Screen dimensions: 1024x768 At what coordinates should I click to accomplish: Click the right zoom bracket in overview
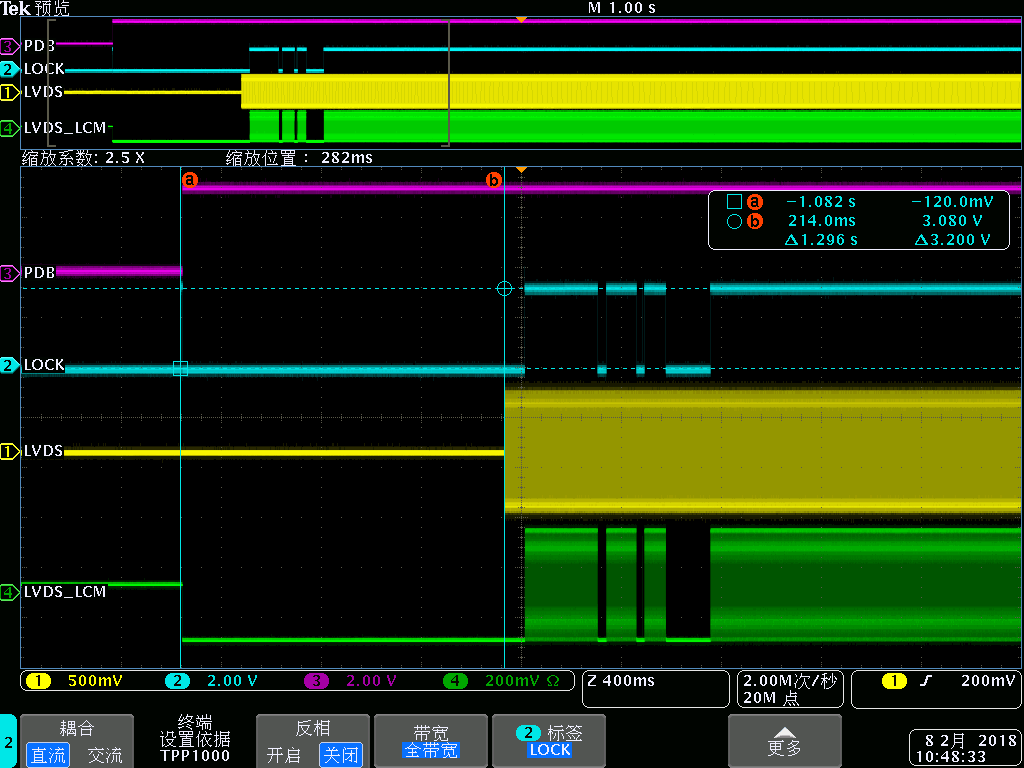445,83
